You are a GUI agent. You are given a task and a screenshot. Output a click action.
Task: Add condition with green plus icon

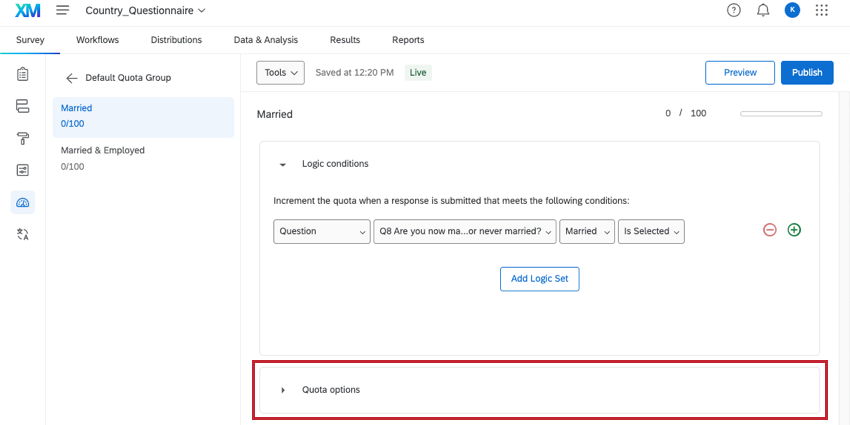click(x=794, y=230)
